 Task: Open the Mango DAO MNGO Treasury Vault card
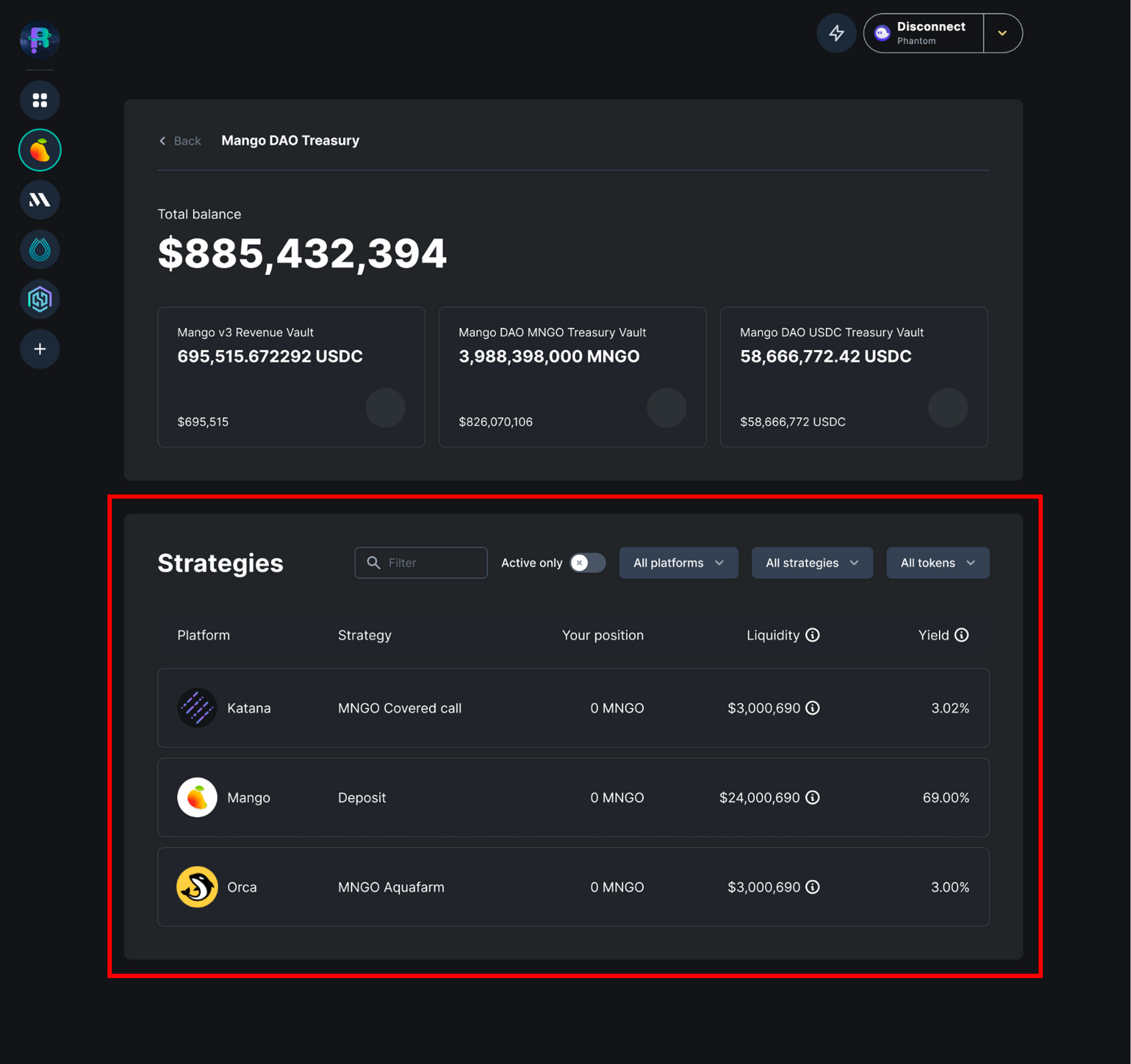[x=572, y=377]
